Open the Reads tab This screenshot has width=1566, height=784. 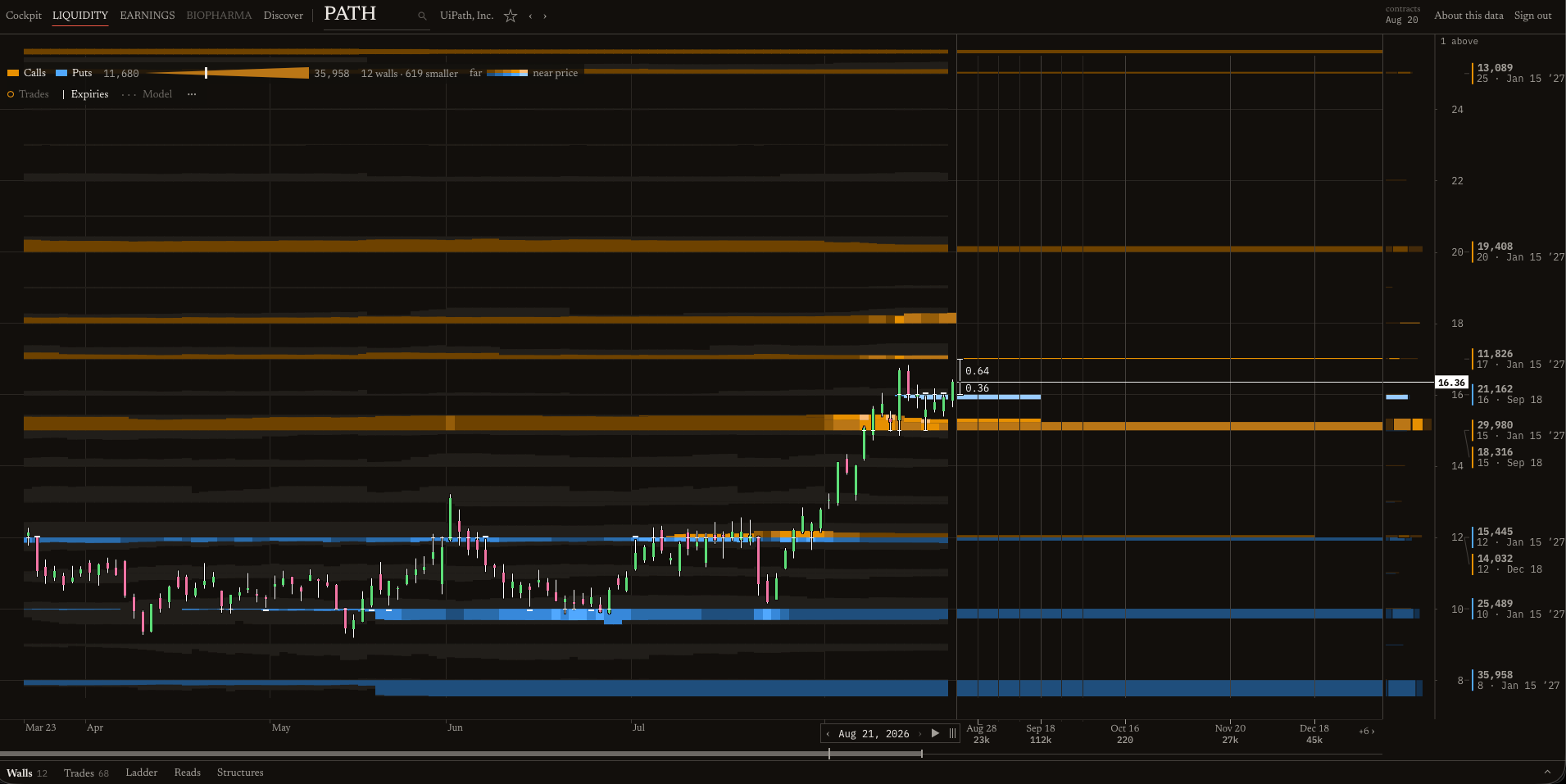click(188, 773)
